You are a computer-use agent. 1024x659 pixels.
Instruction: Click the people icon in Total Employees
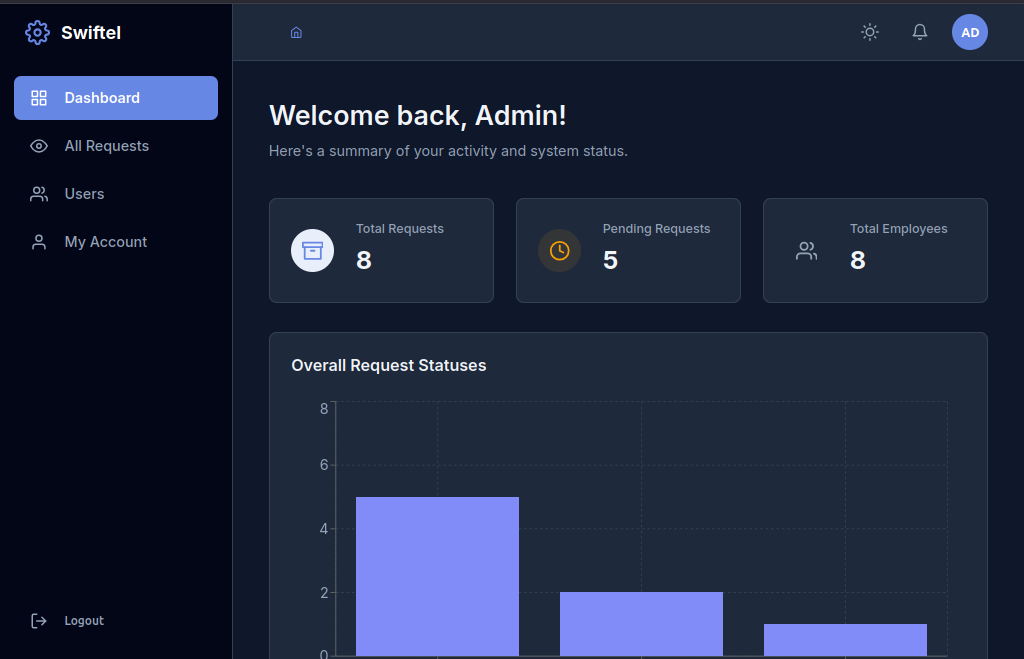tap(806, 251)
